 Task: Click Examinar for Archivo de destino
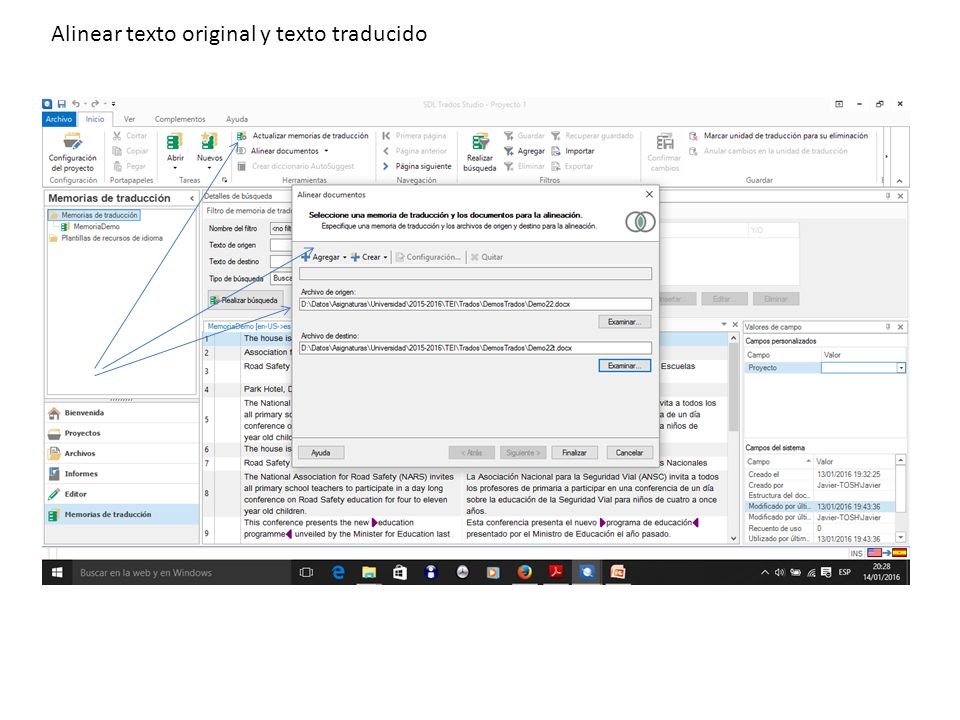coord(624,366)
